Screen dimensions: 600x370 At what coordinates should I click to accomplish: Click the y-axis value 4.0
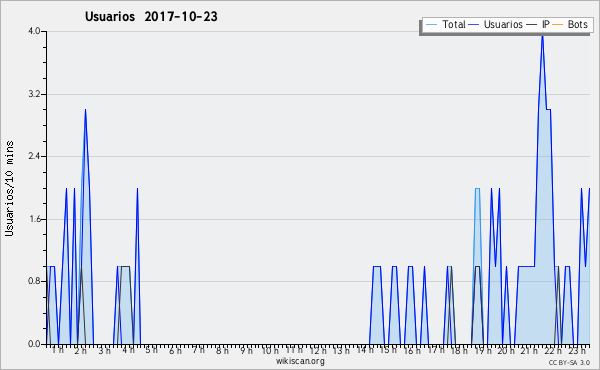tap(34, 31)
